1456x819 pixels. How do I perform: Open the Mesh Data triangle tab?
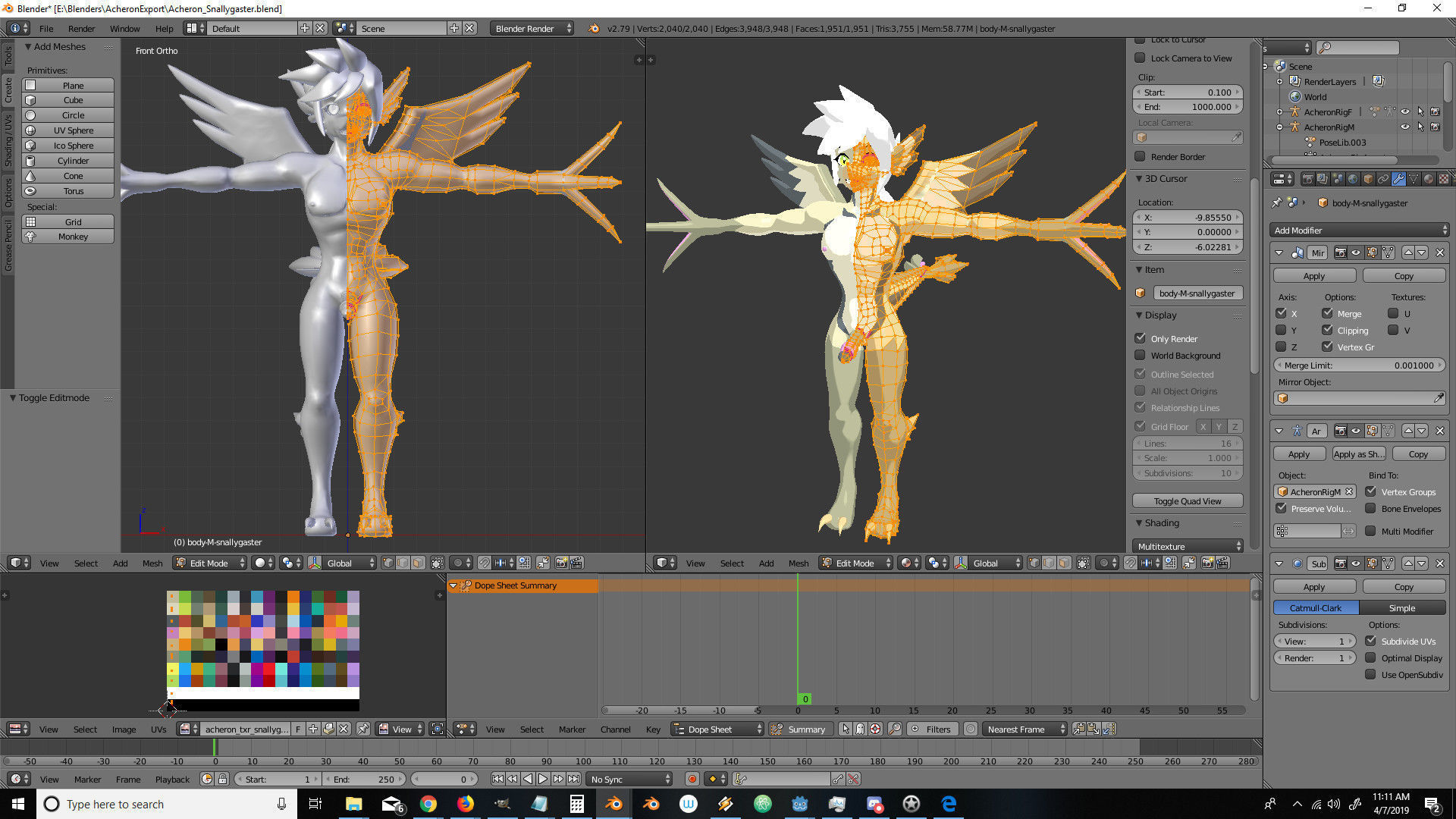[x=1414, y=179]
